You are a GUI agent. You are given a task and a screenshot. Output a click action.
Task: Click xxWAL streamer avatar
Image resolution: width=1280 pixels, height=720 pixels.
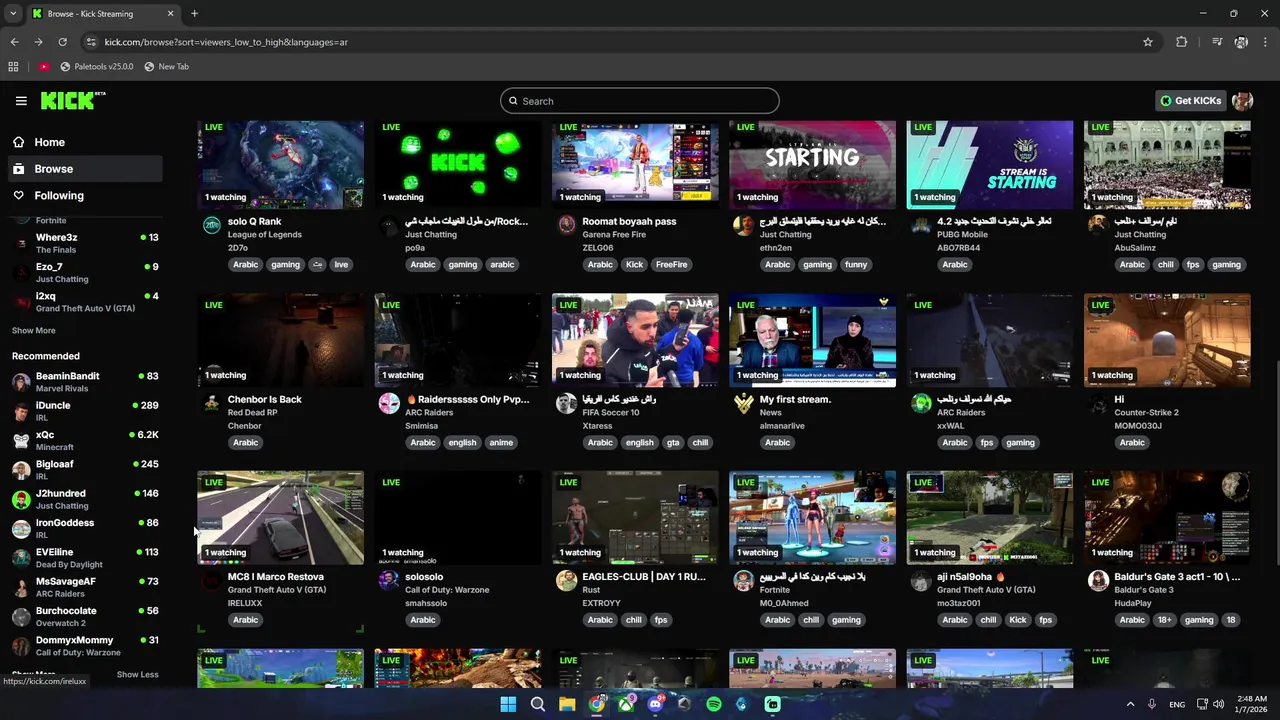point(921,403)
